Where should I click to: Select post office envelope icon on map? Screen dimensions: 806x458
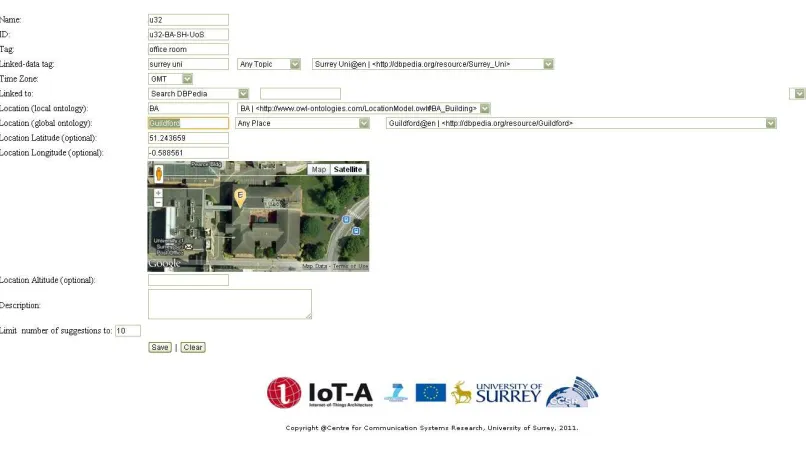click(x=189, y=247)
